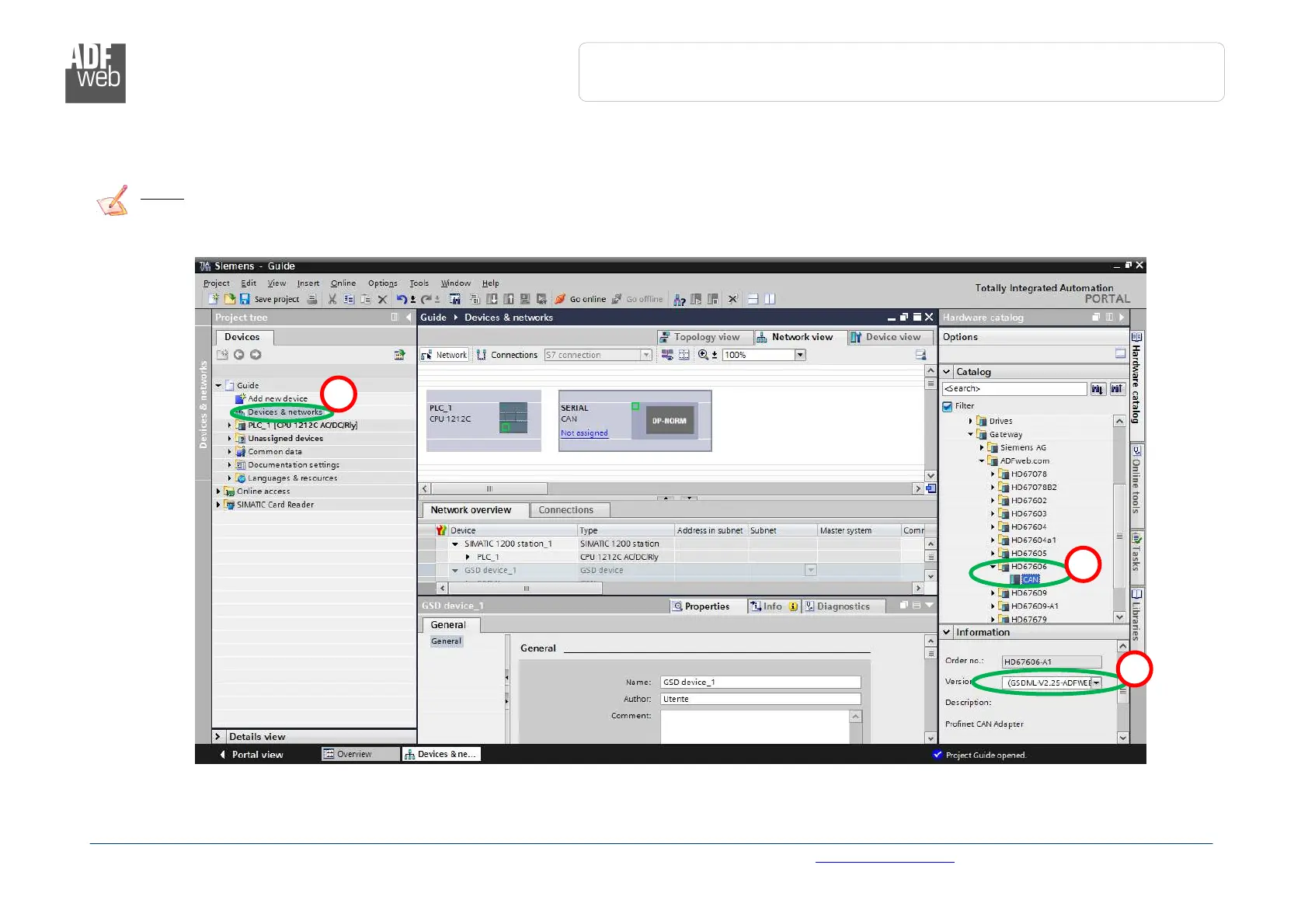The image size is (1308, 924).
Task: Select Add new device in Project tree
Action: (x=277, y=399)
